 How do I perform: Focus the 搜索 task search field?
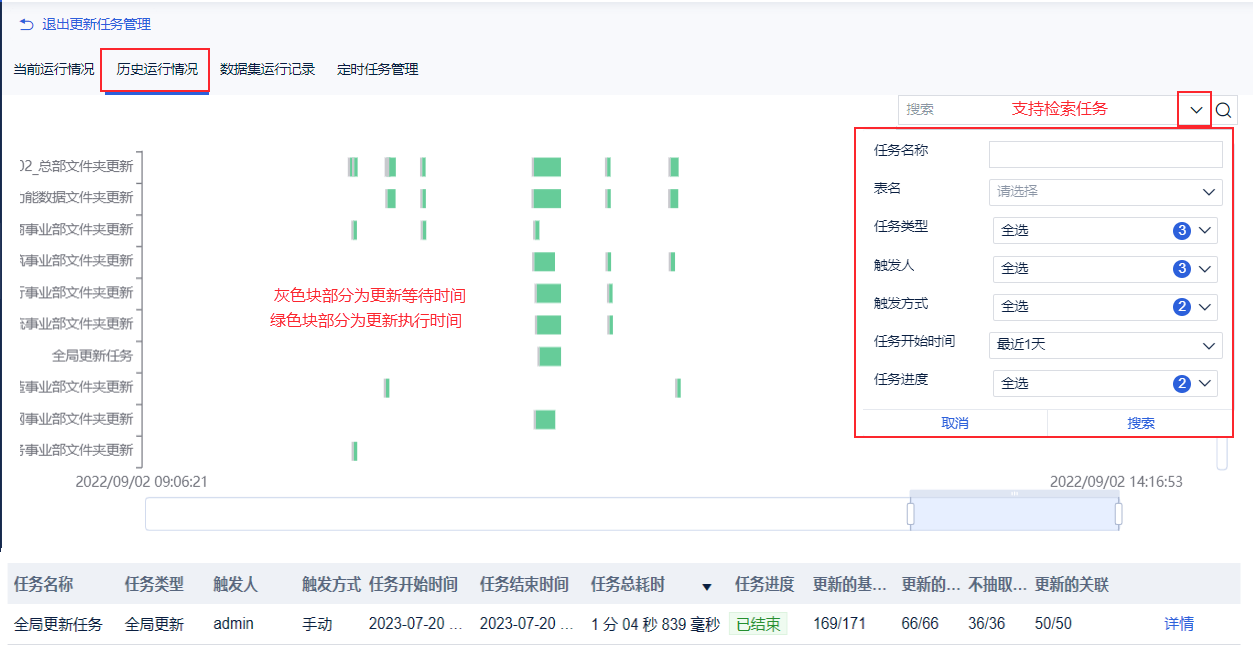pos(1038,110)
